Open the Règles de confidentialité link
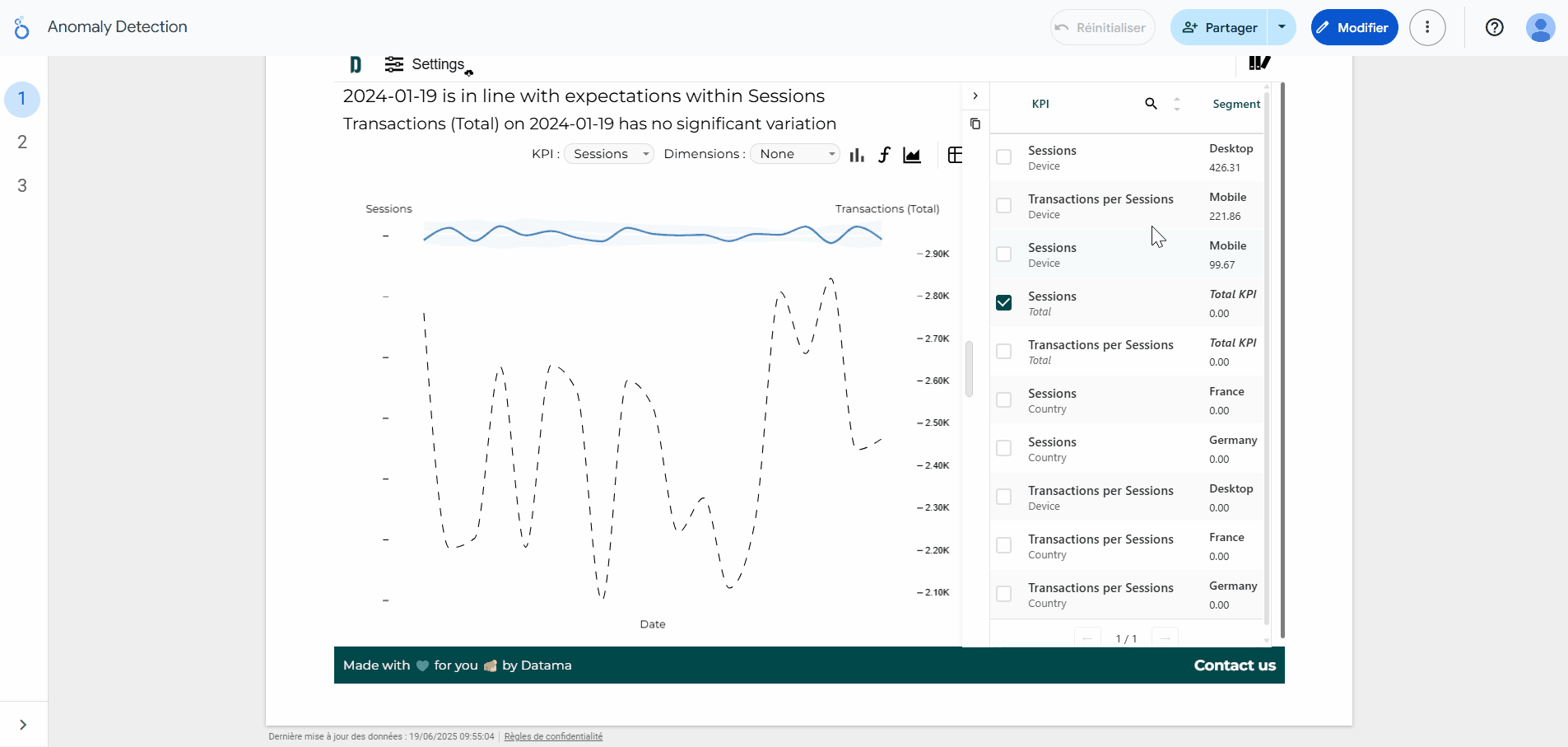 click(553, 736)
